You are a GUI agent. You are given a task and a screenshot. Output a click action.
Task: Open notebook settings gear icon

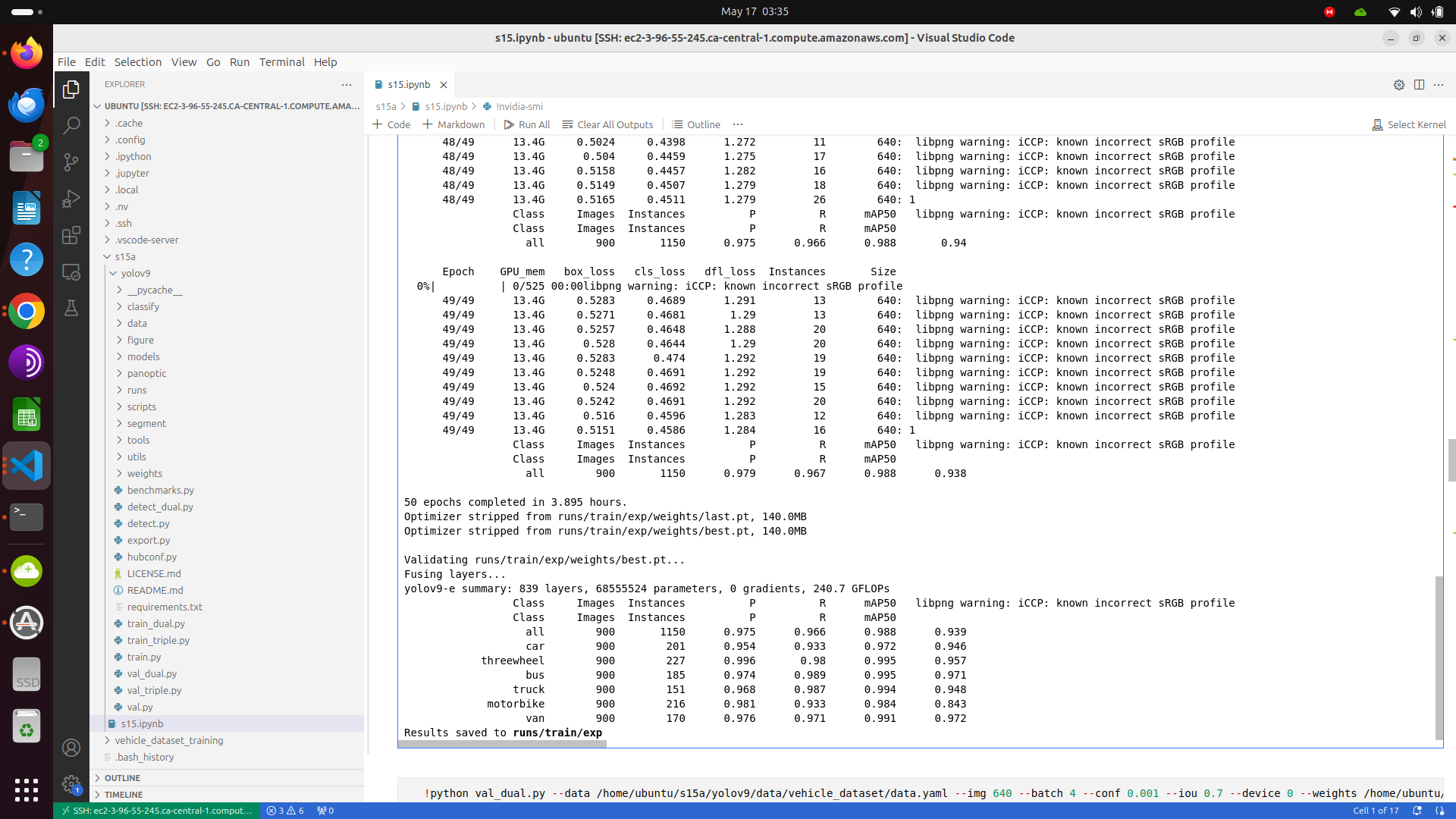click(x=1398, y=85)
